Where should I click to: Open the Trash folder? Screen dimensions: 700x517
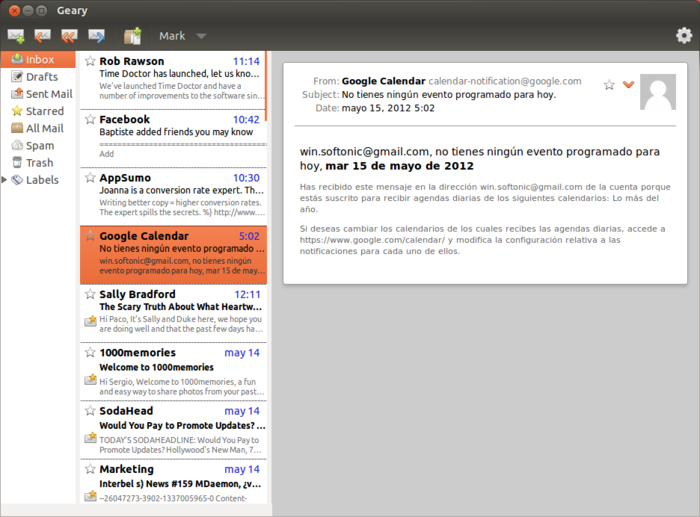[x=39, y=162]
